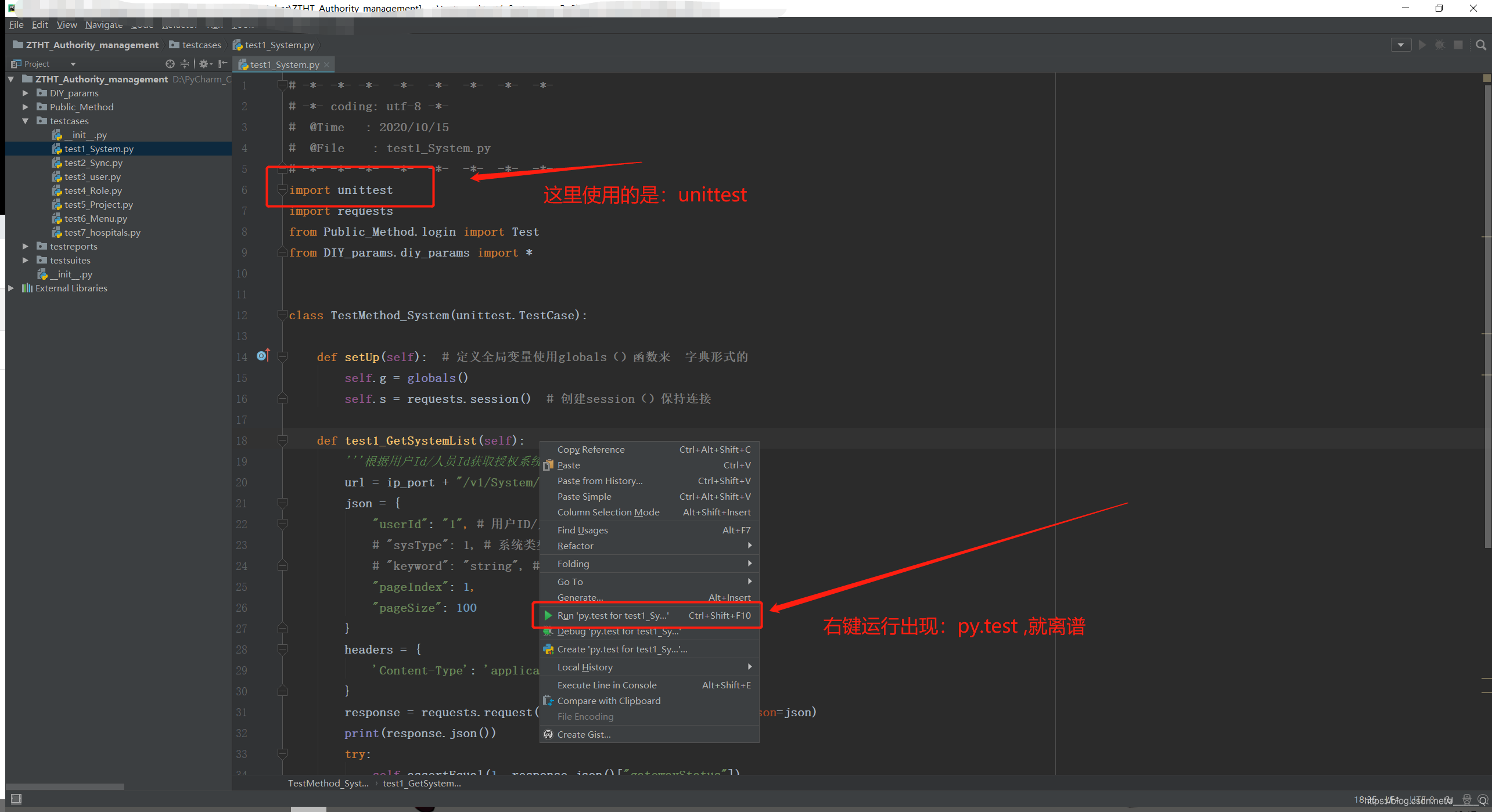The image size is (1492, 812).
Task: Expand the testreports folder
Action: coord(25,246)
